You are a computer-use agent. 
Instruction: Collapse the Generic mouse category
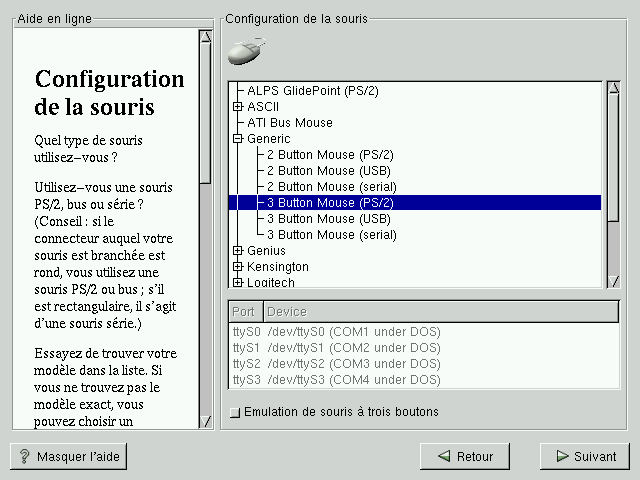click(238, 139)
